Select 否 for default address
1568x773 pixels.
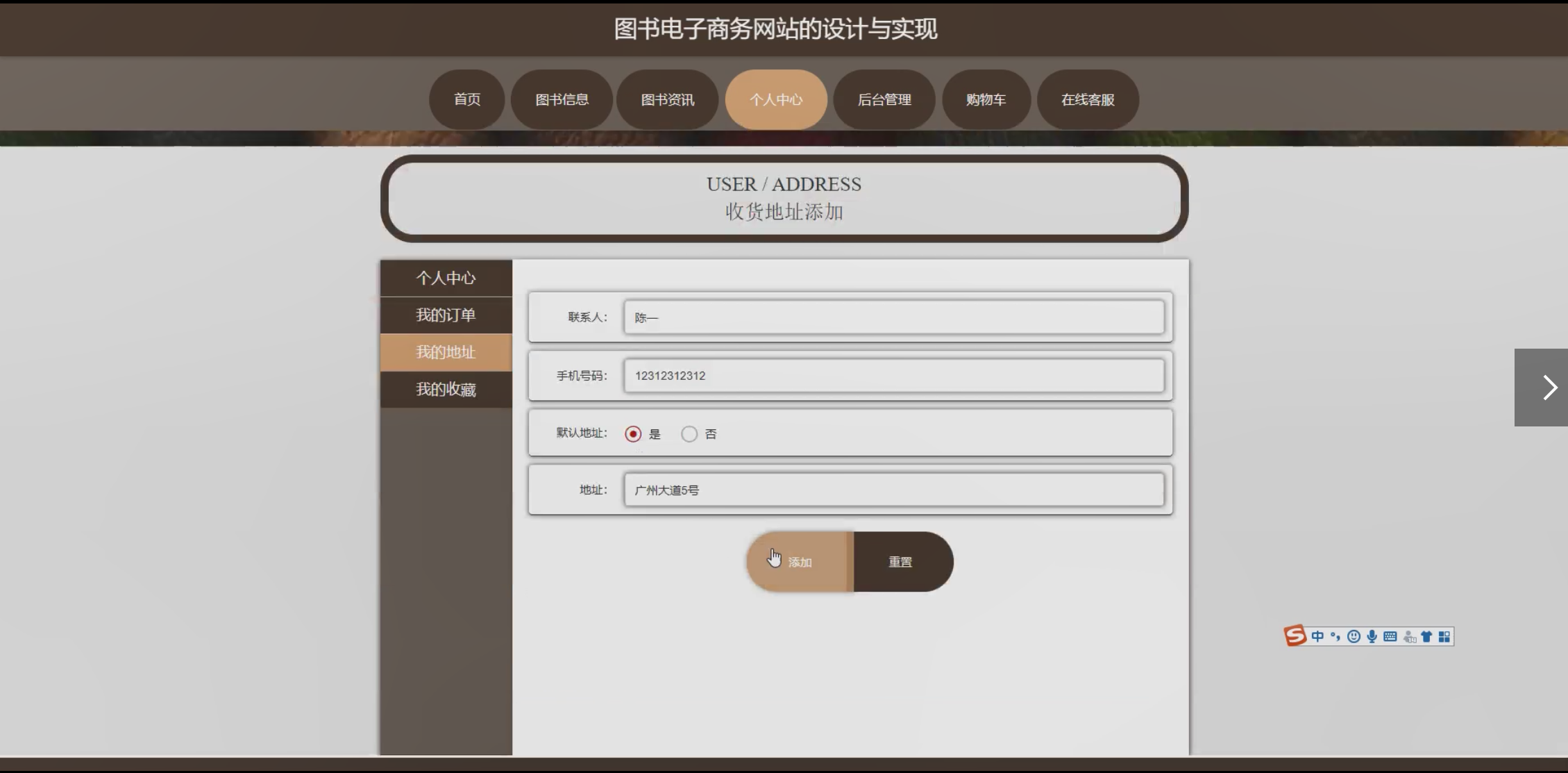coord(689,434)
